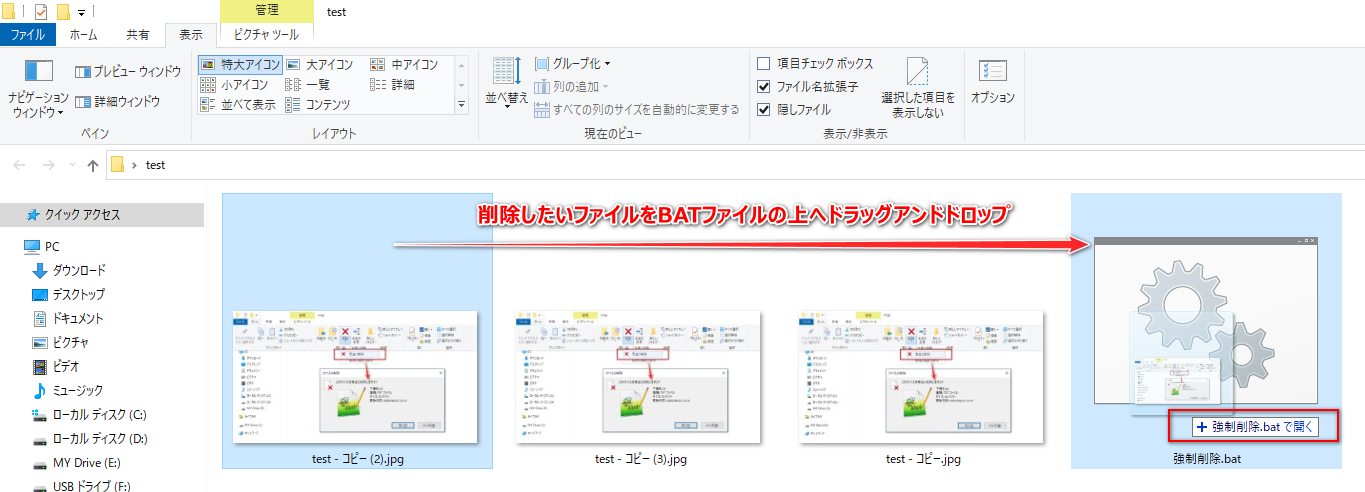Image resolution: width=1365 pixels, height=492 pixels.
Task: Toggle the プレビュー ウィンドウ pane
Action: click(128, 72)
